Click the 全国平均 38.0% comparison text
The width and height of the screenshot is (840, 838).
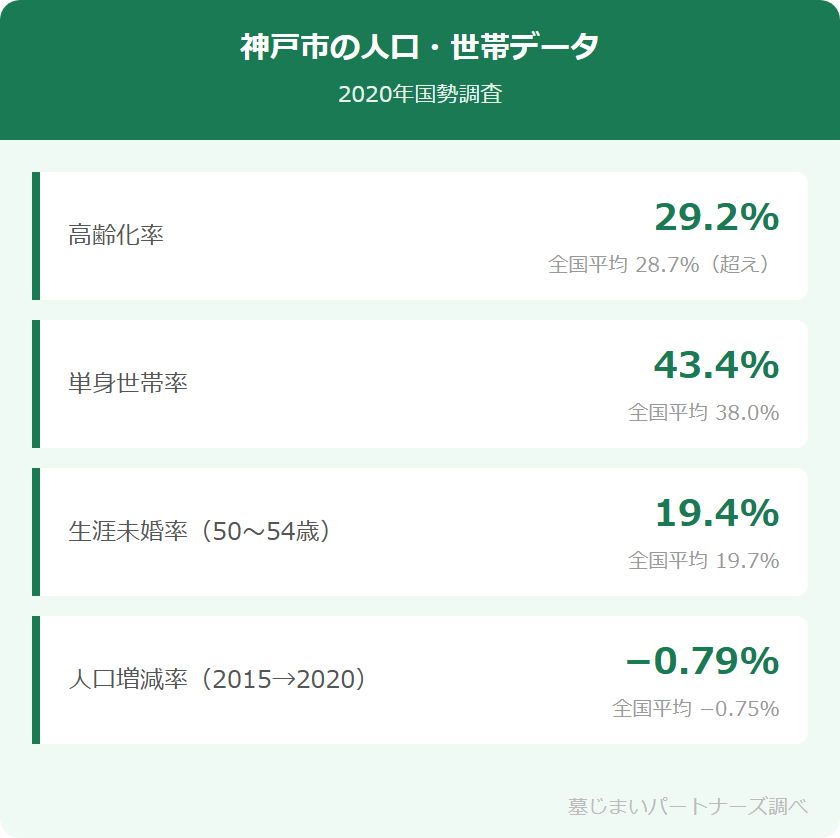pyautogui.click(x=703, y=413)
